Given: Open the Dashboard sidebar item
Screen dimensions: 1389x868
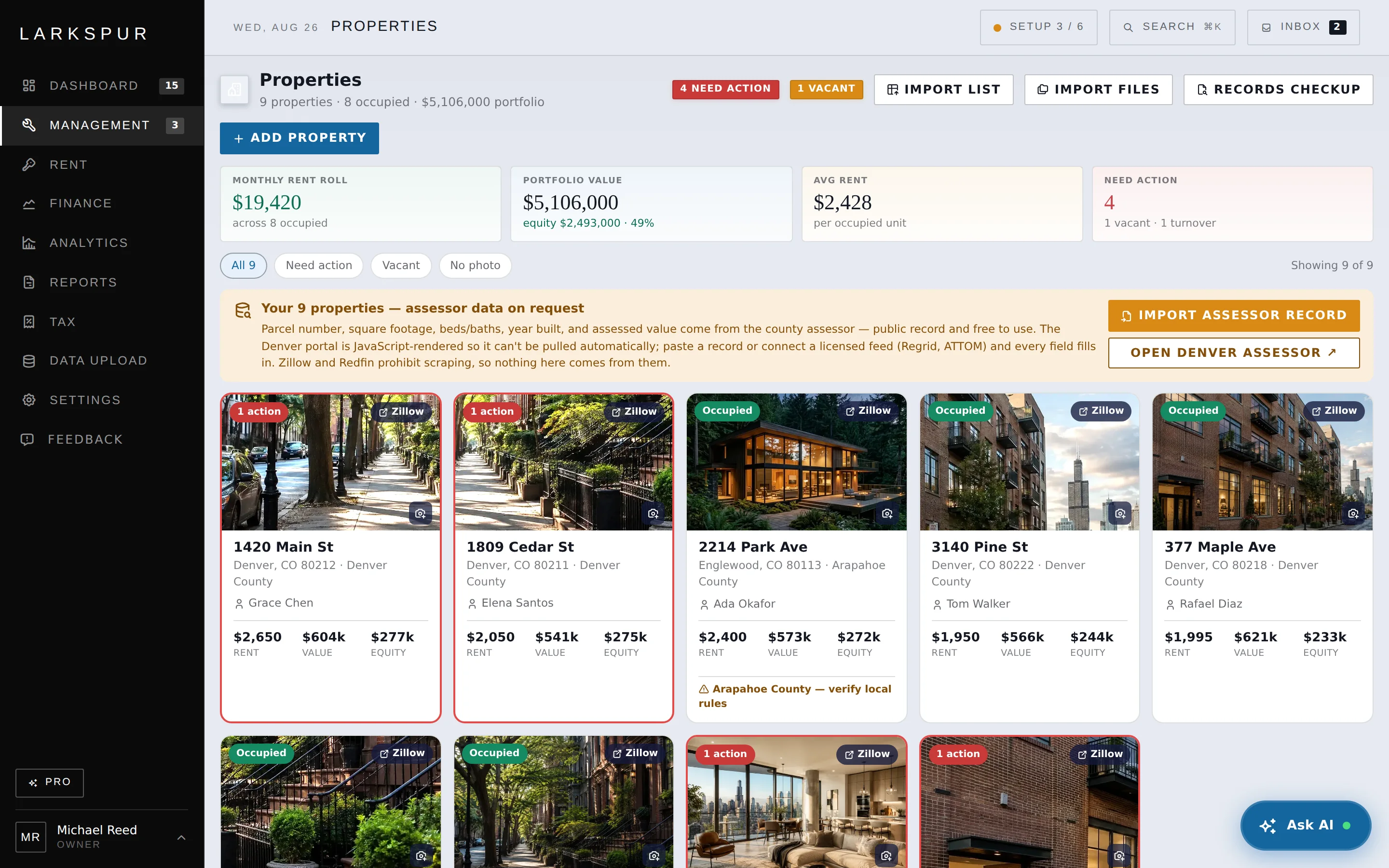Looking at the screenshot, I should click(102, 85).
